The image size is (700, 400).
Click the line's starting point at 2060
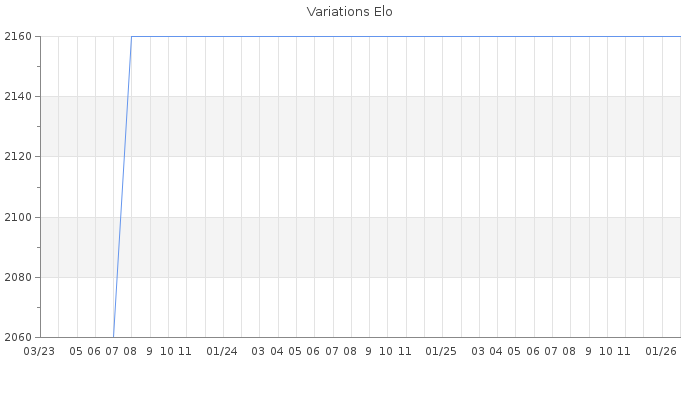113,337
